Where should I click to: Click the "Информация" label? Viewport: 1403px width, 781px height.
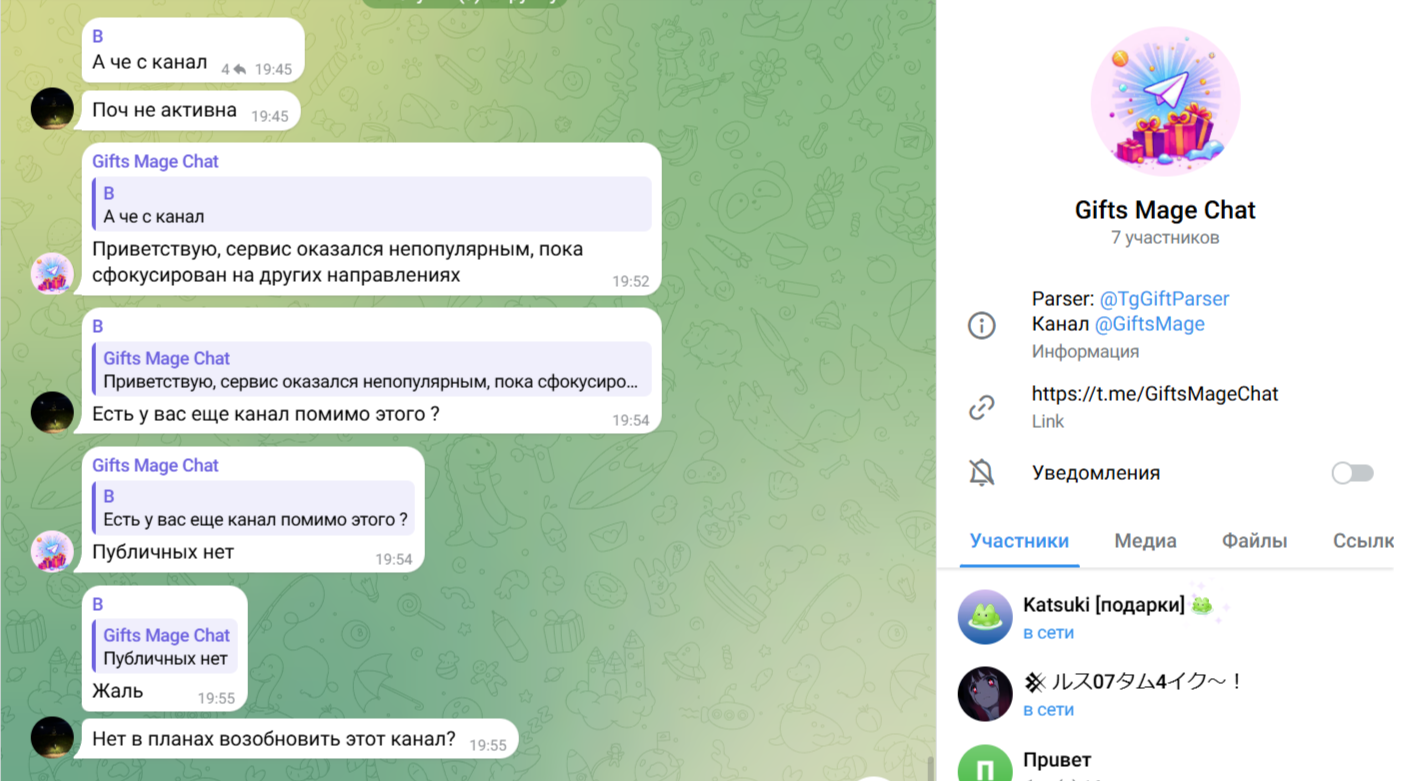pos(1085,352)
